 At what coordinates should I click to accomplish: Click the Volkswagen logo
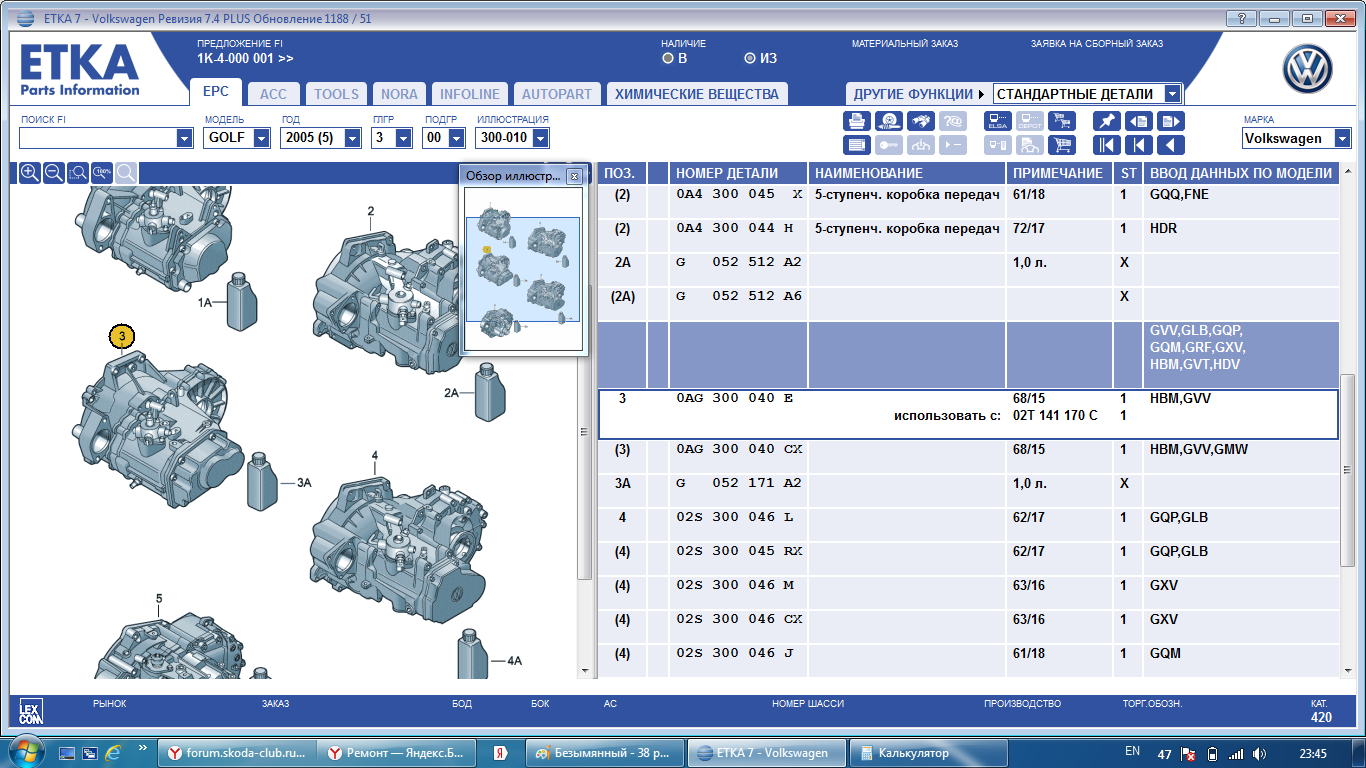point(1308,70)
